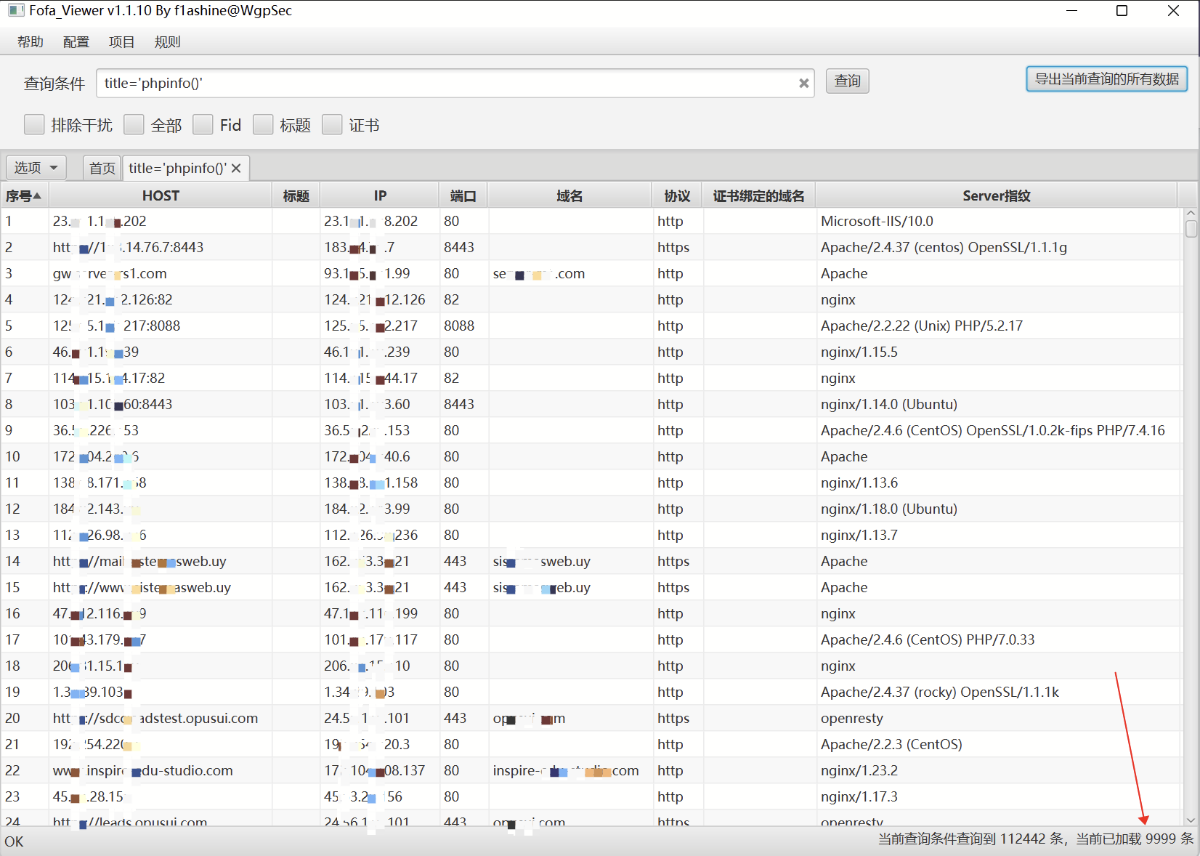
Task: Click scrollbar down arrow
Action: (x=1191, y=820)
